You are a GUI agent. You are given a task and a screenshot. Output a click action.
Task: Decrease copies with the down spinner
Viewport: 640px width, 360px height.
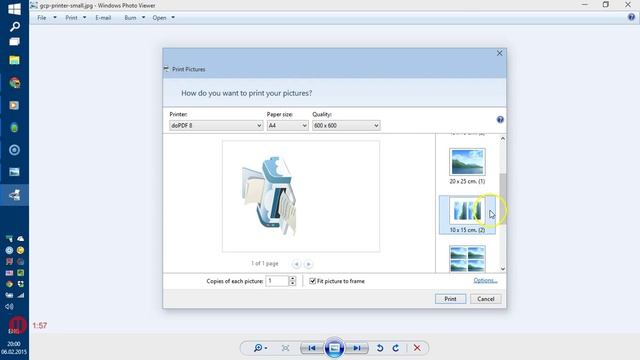pyautogui.click(x=292, y=283)
